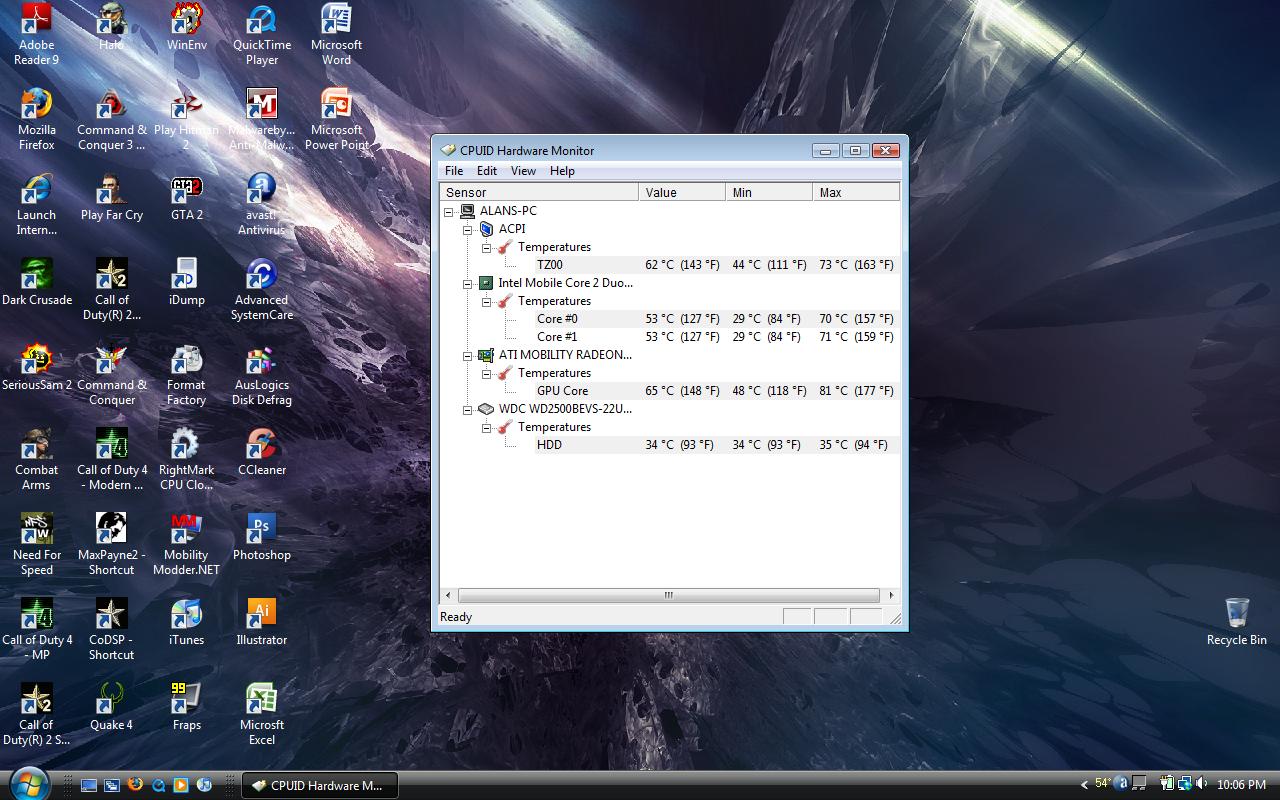
Task: Select the Mozilla Firefox desktop icon
Action: [36, 119]
